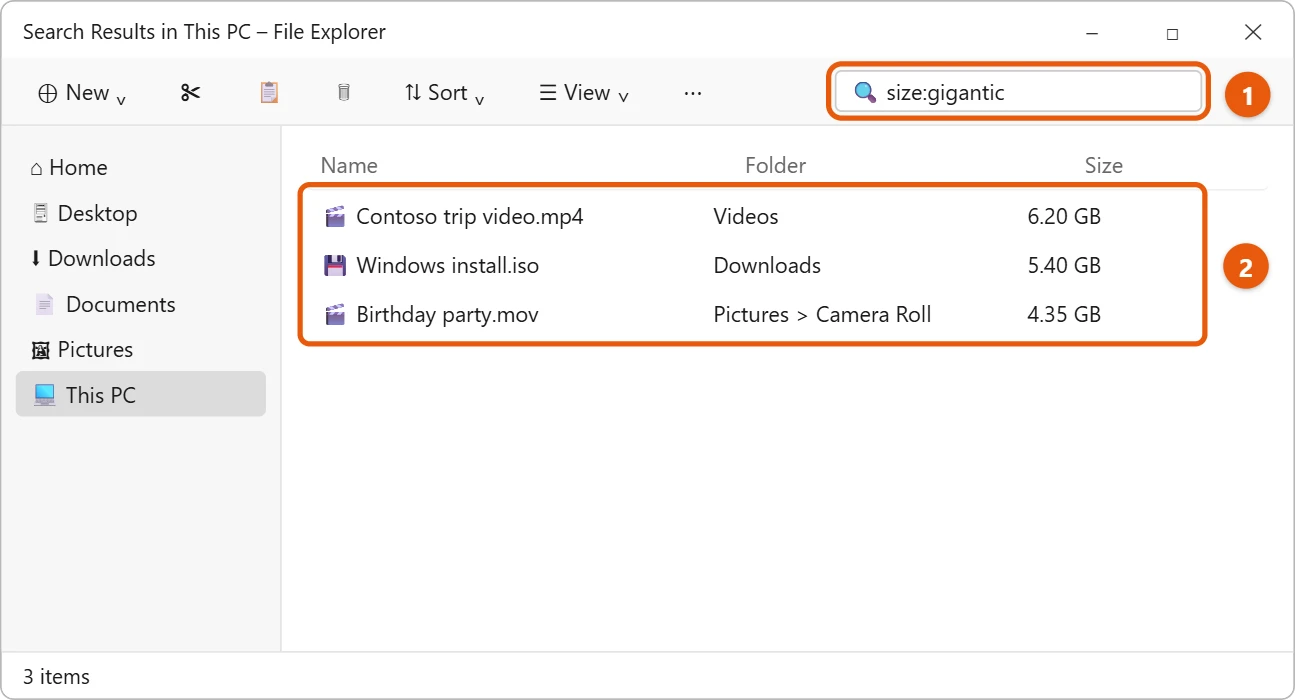This screenshot has width=1295, height=700.
Task: Close the File Explorer window
Action: pyautogui.click(x=1253, y=33)
